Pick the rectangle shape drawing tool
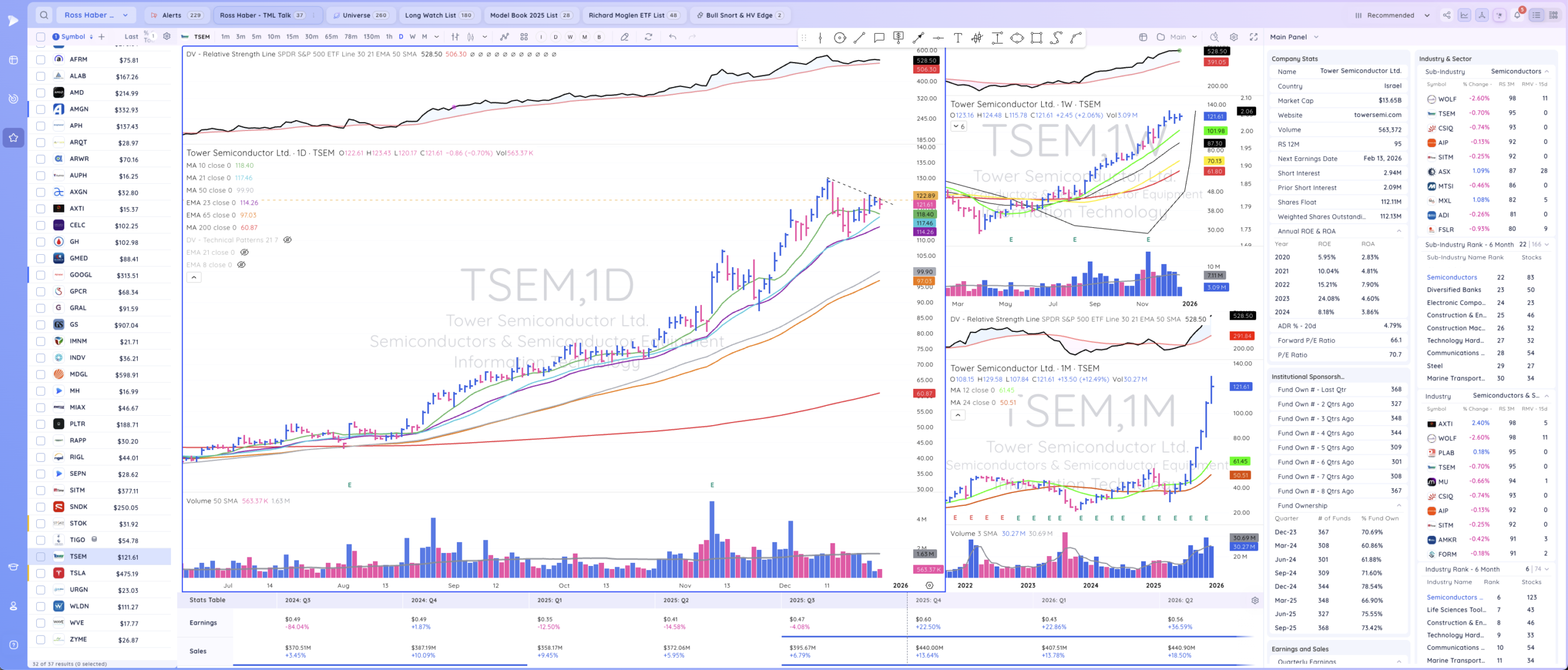Image resolution: width=1568 pixels, height=670 pixels. coord(1036,38)
